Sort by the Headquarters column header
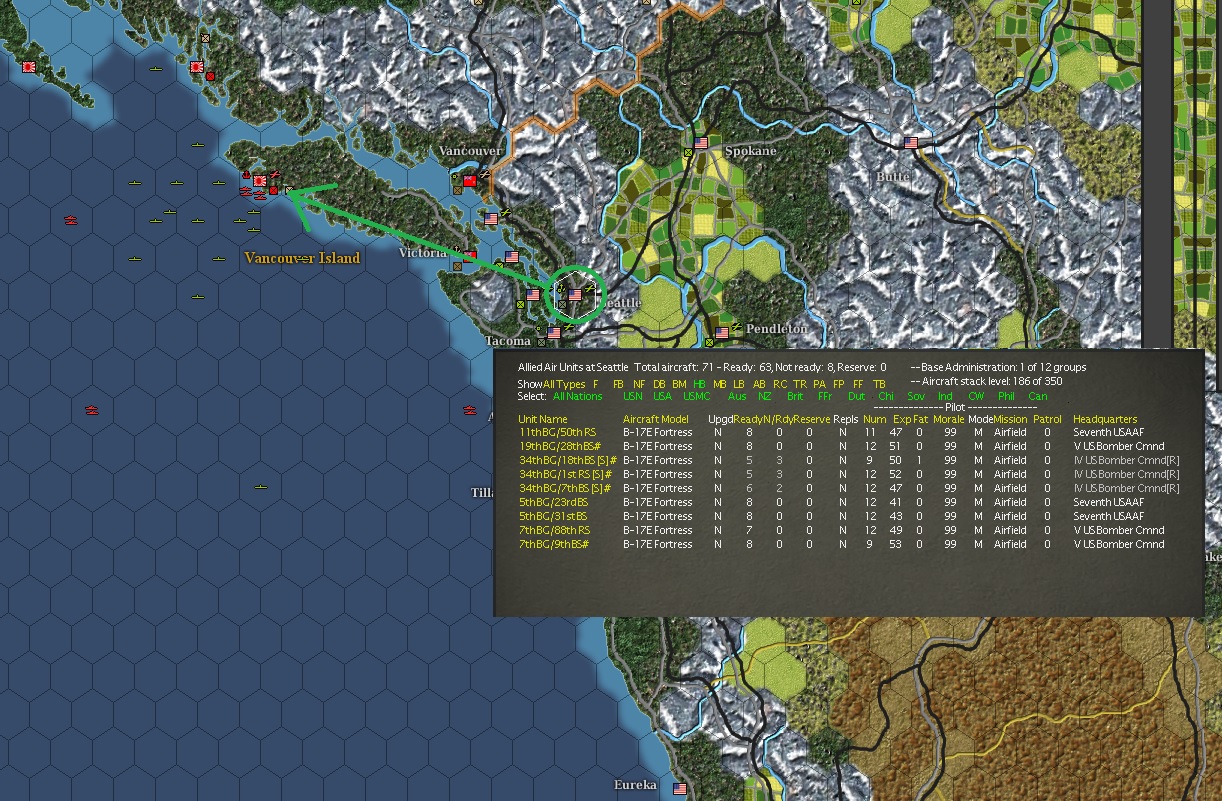The width and height of the screenshot is (1222, 801). click(1105, 419)
